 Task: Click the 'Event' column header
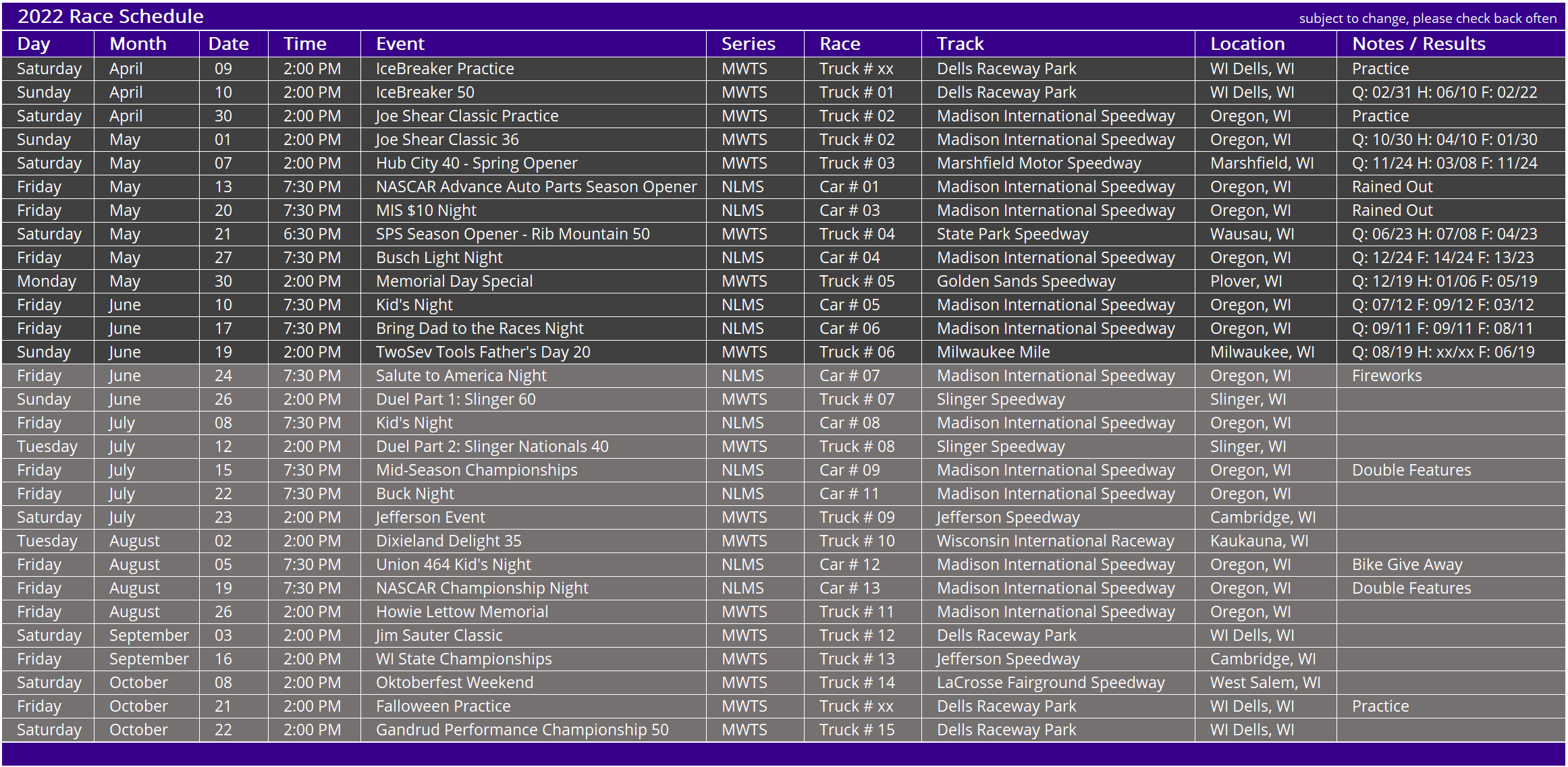click(400, 44)
